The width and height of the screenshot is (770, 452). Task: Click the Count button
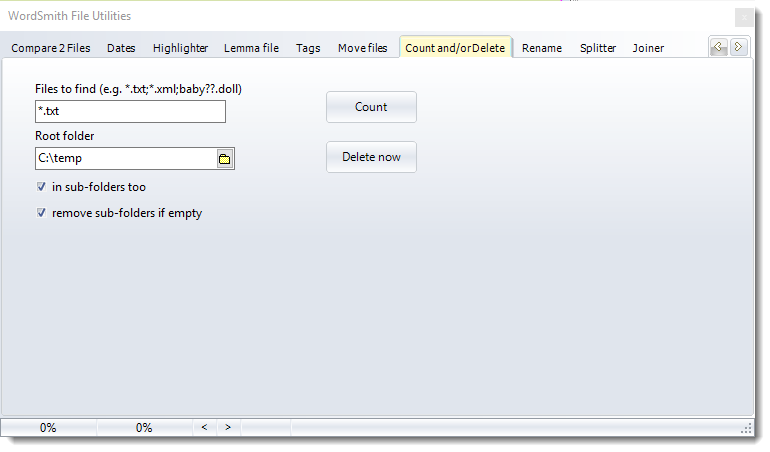pyautogui.click(x=371, y=107)
